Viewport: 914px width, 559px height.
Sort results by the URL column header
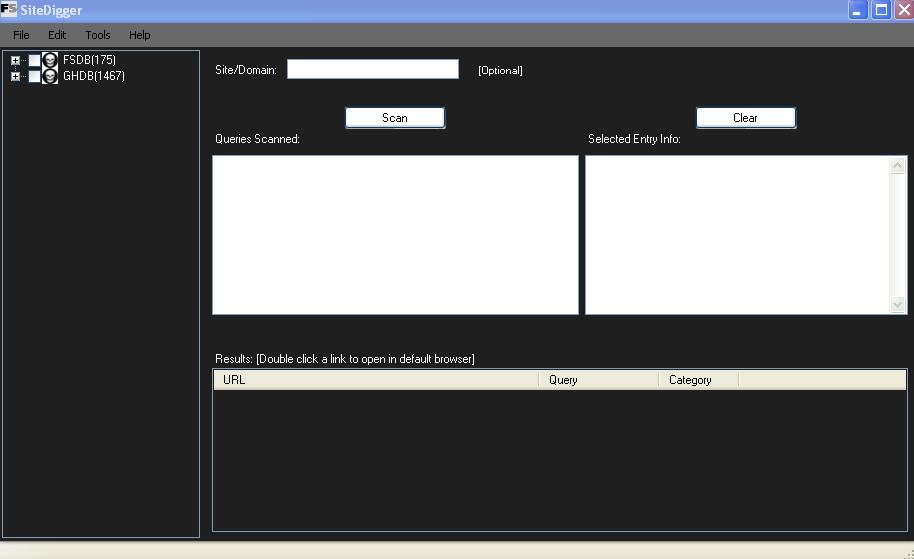click(x=375, y=380)
